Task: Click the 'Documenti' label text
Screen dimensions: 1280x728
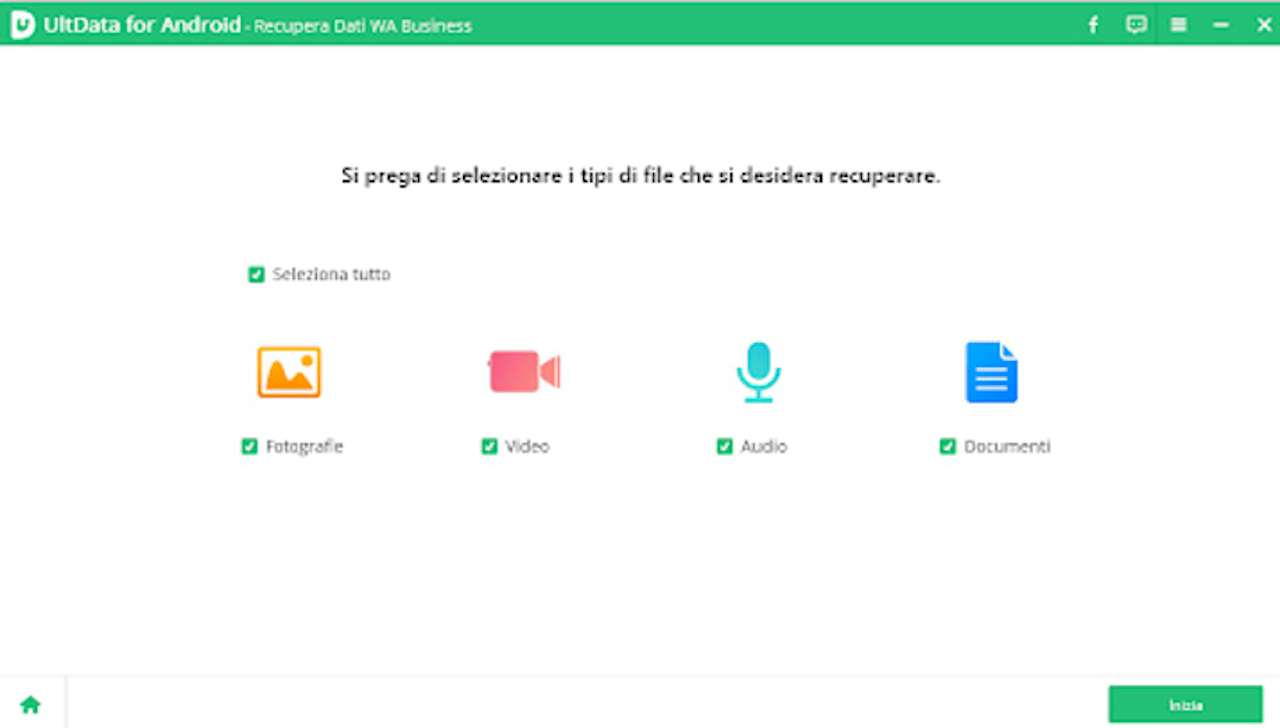Action: 1007,447
